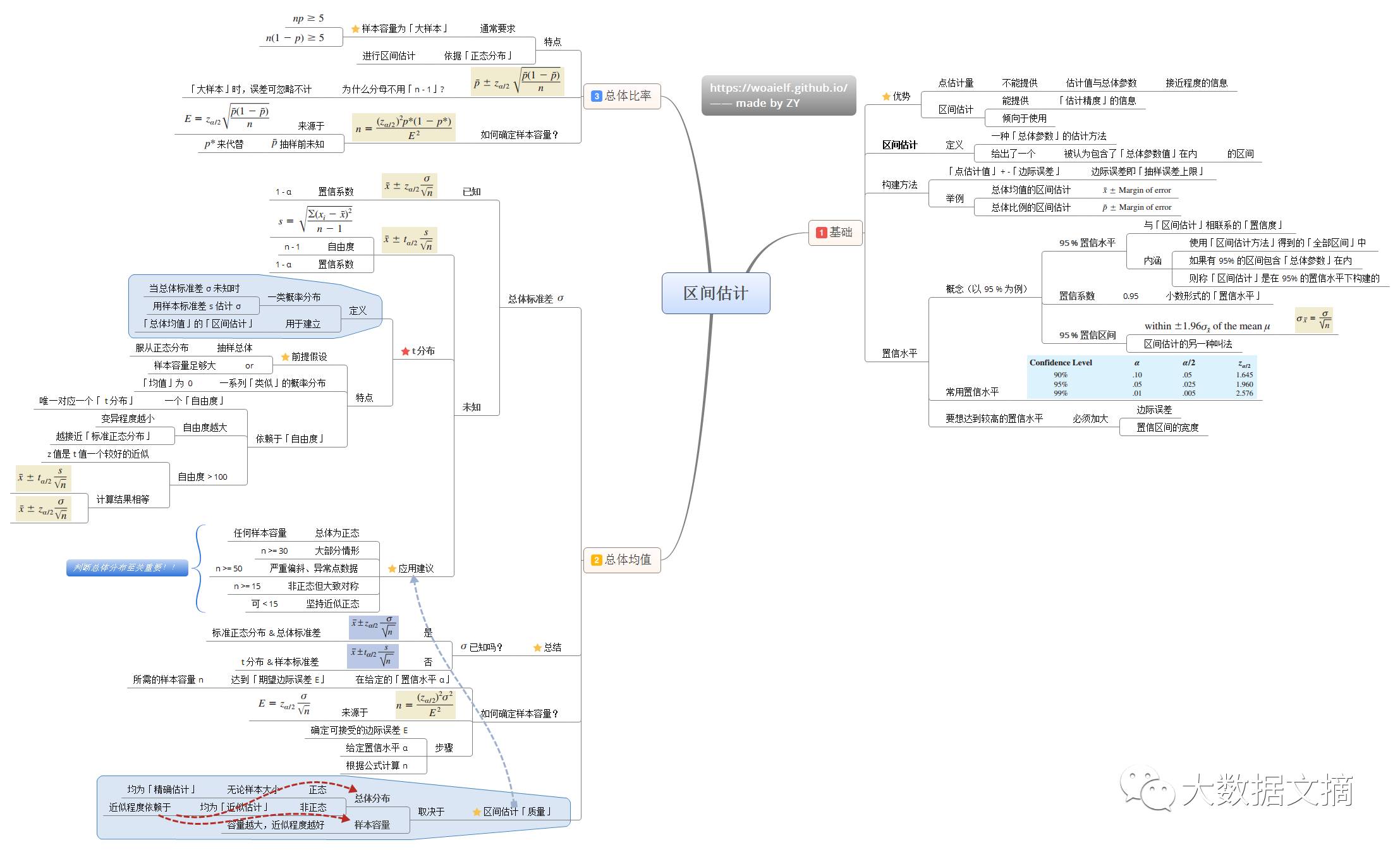Click the star before 区间估计「质量」
1400x852 pixels.
point(477,812)
